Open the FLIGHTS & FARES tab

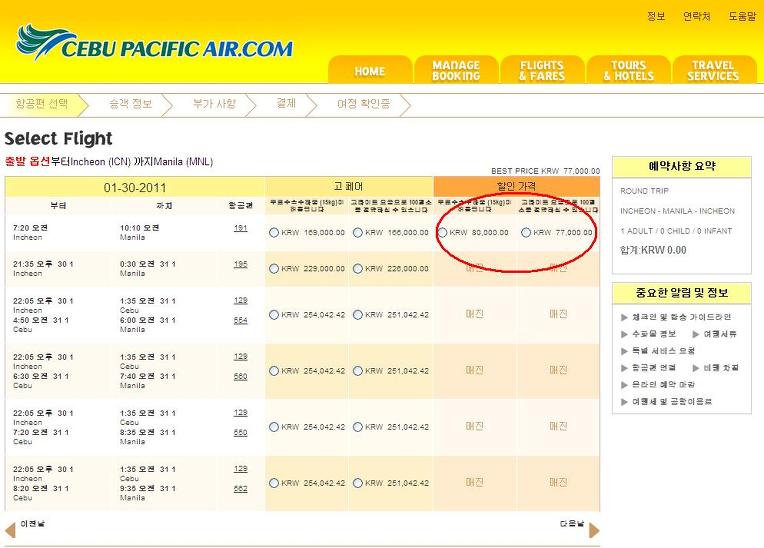coord(542,71)
